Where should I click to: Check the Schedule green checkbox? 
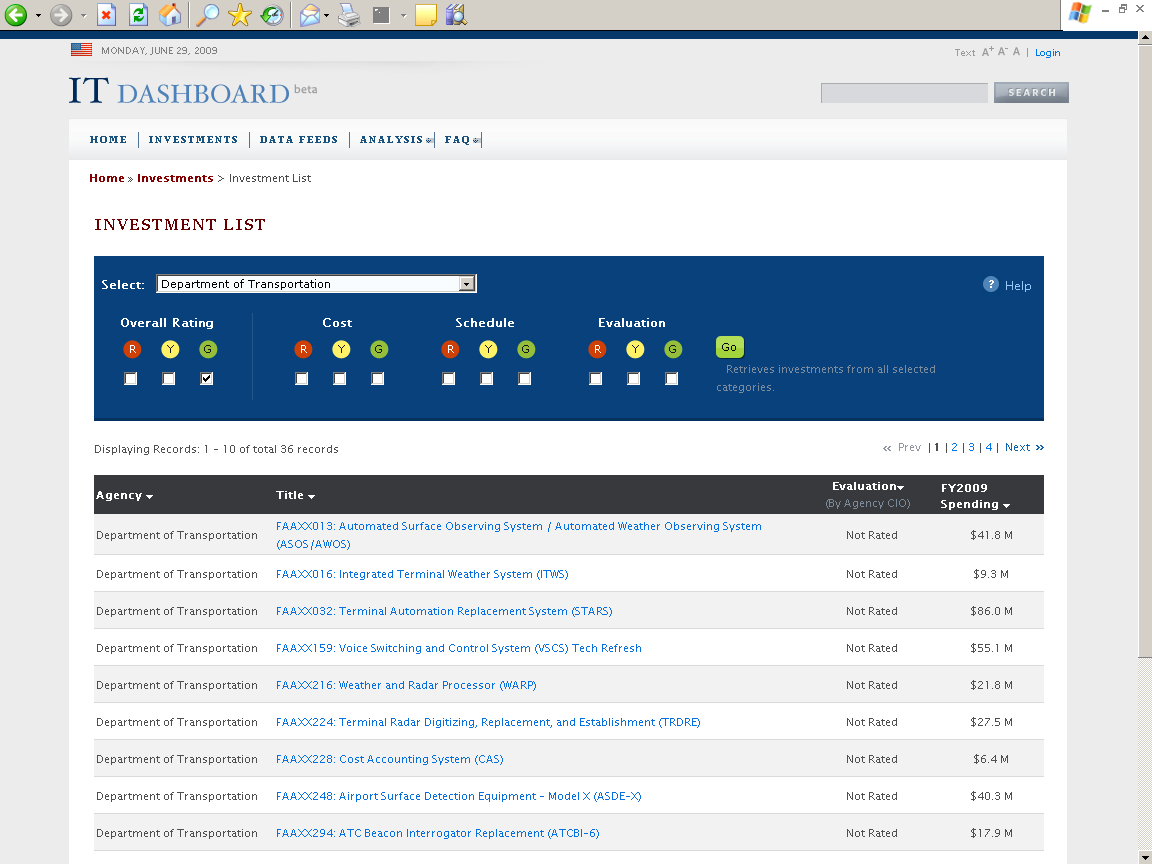pyautogui.click(x=525, y=378)
